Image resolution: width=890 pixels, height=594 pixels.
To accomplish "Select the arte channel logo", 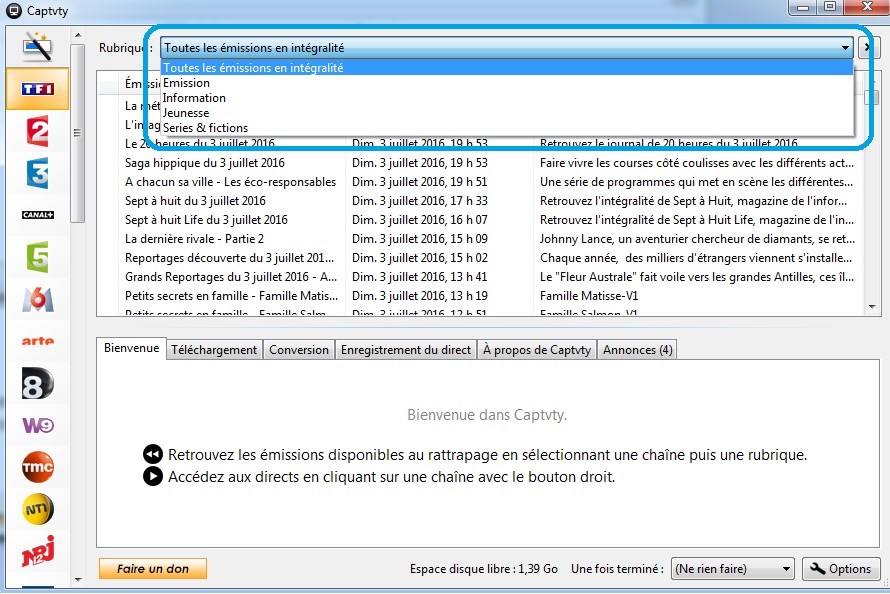I will point(37,341).
